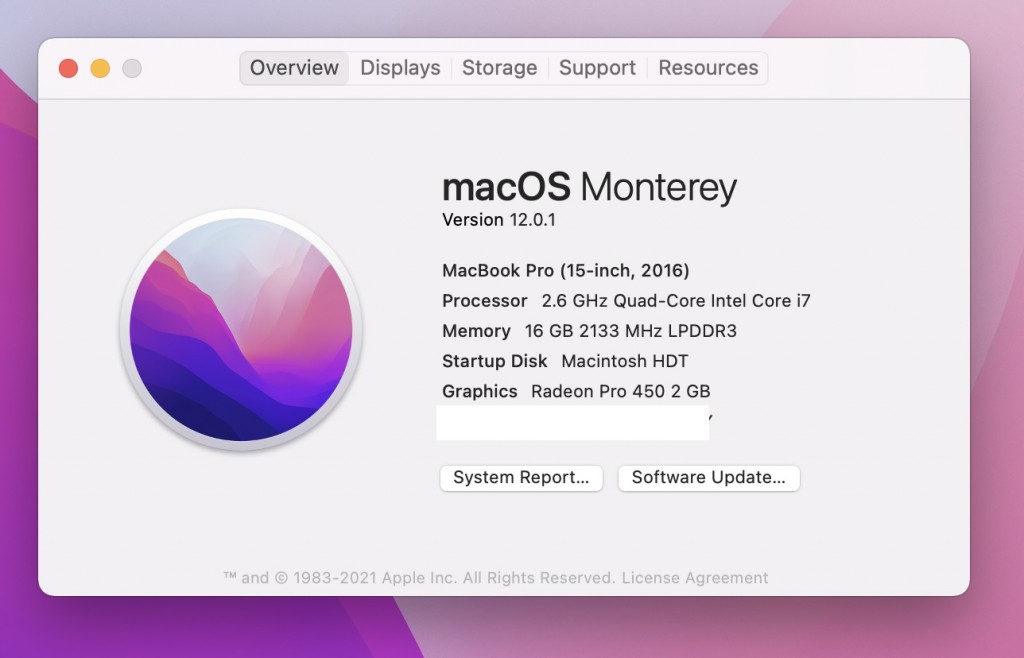Click startup disk name Macintosh HDT
The image size is (1024, 658).
click(624, 361)
